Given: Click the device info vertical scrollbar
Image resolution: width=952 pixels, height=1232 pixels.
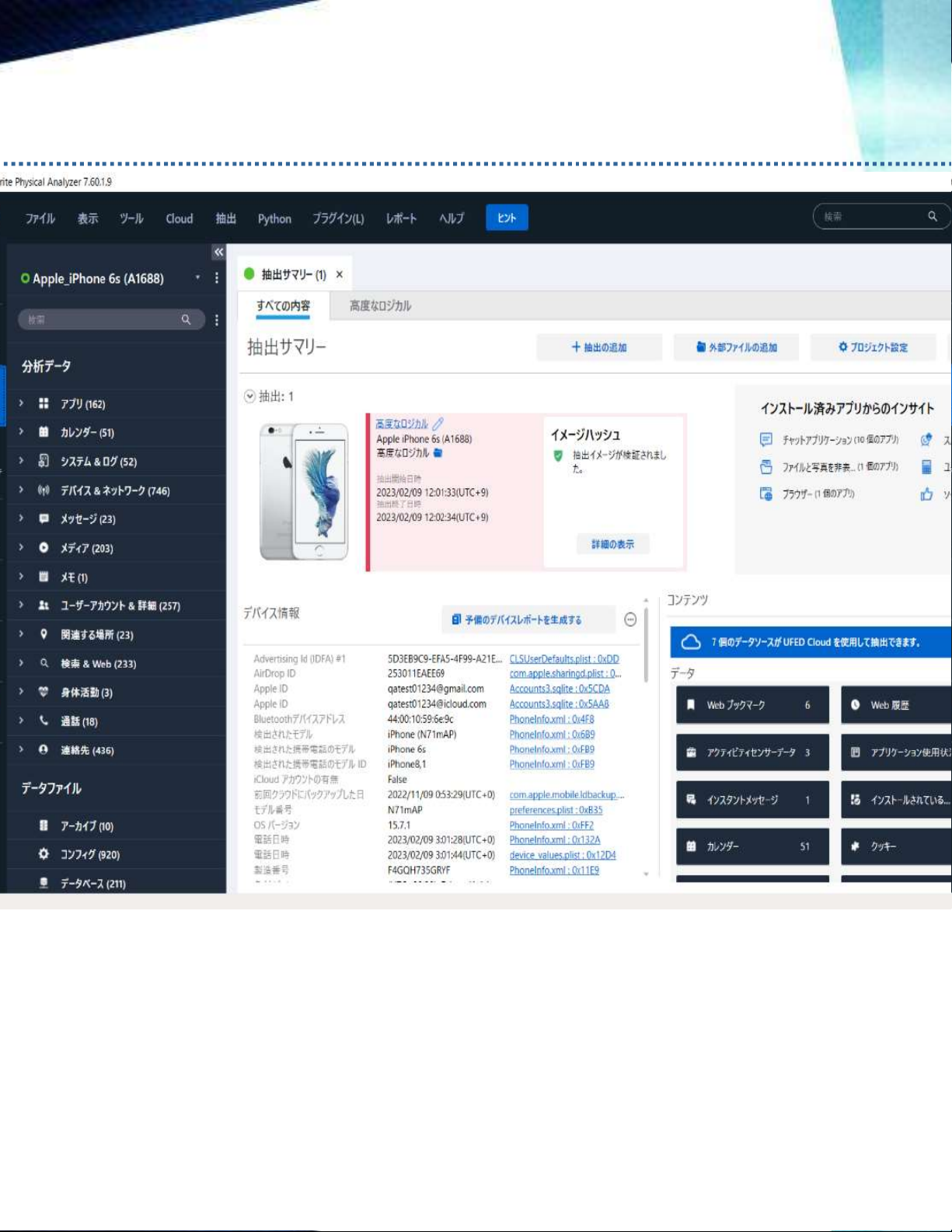Looking at the screenshot, I should [646, 645].
